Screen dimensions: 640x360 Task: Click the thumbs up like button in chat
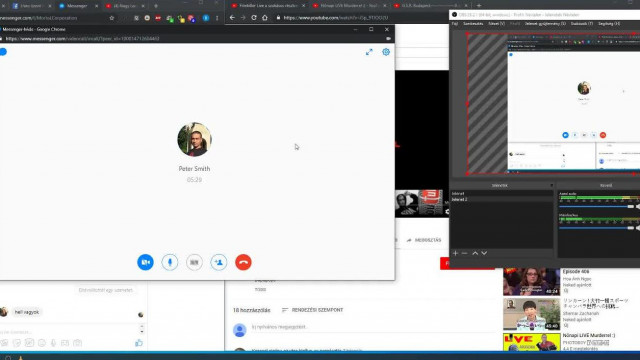click(x=139, y=343)
